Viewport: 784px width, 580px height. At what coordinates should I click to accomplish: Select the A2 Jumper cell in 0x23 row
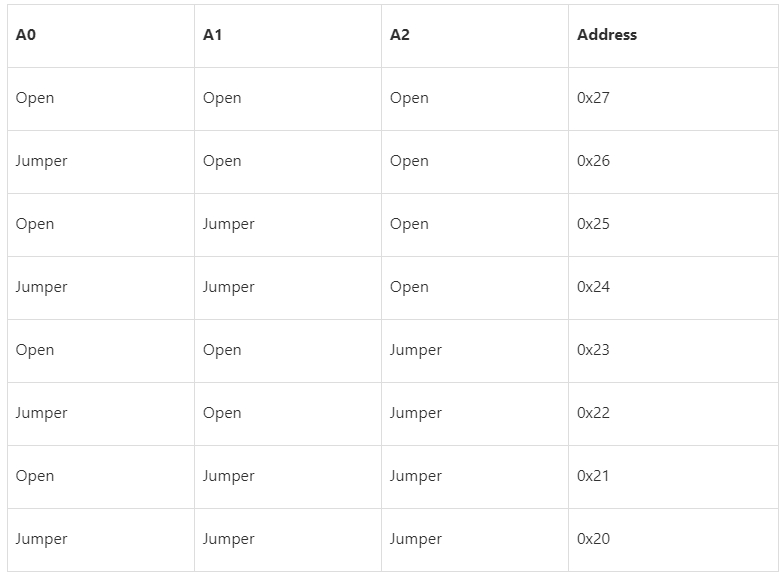(416, 350)
